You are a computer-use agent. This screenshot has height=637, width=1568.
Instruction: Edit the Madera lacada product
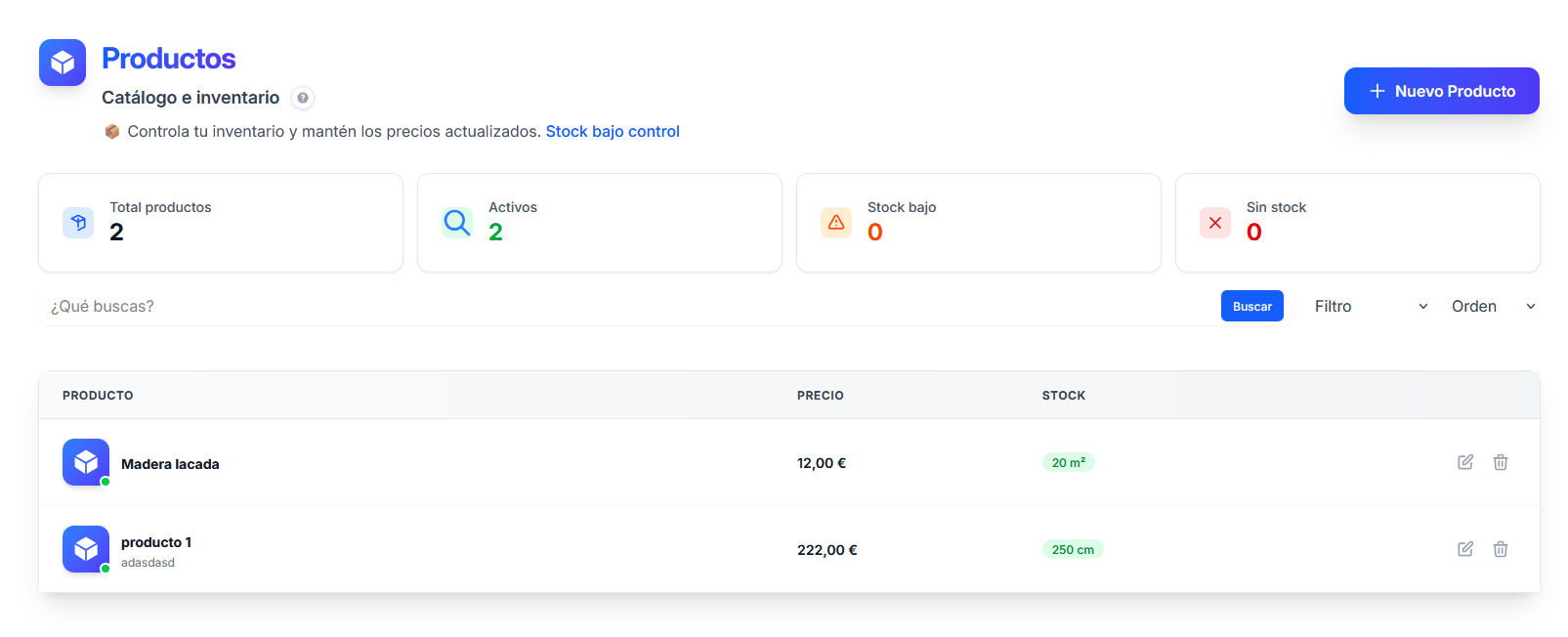[1465, 462]
